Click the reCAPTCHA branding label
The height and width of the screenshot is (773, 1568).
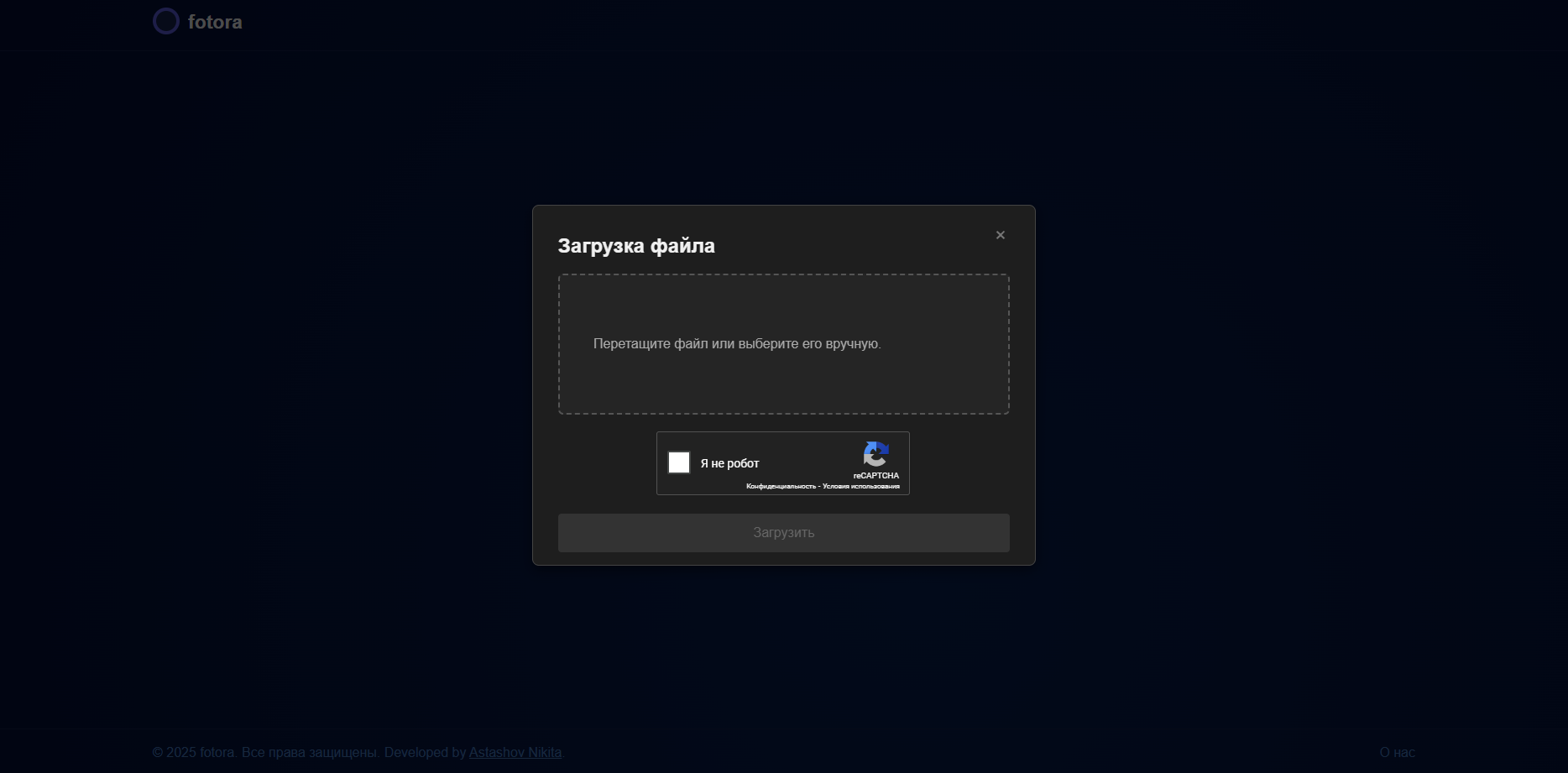[876, 475]
